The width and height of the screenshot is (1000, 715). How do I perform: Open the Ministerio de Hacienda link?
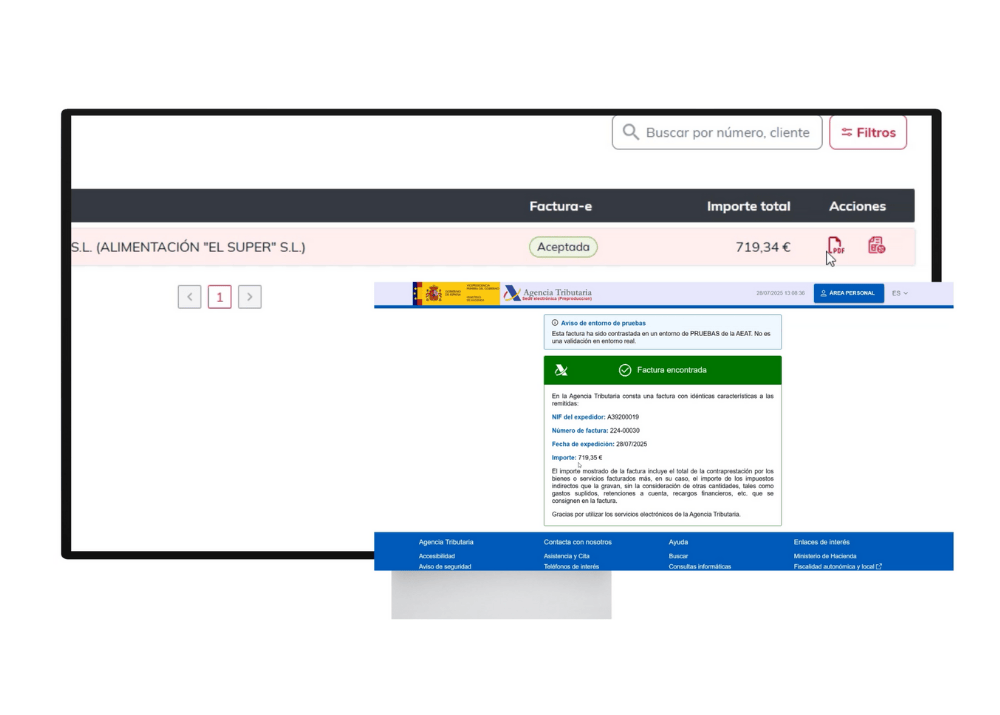coord(824,555)
